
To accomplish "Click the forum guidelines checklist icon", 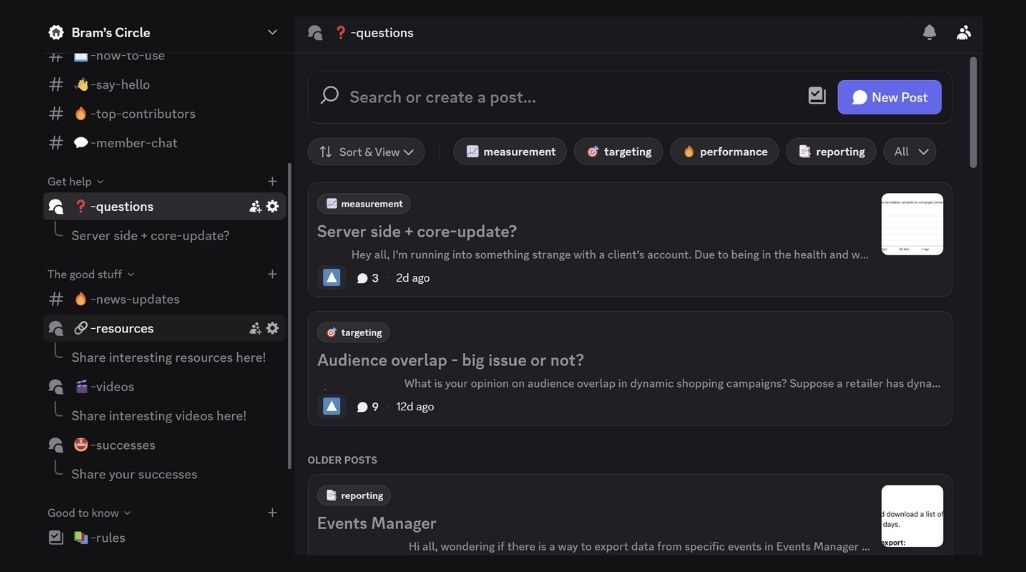I will point(817,96).
